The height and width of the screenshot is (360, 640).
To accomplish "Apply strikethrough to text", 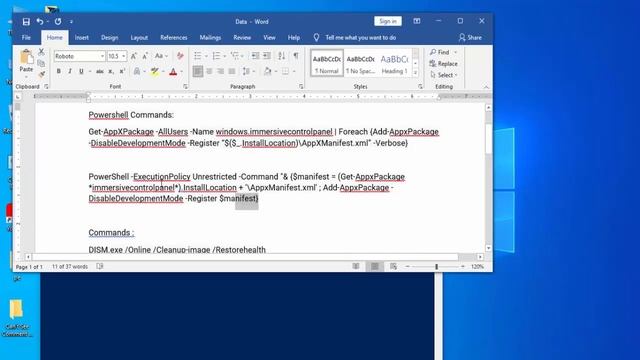I will coord(100,71).
